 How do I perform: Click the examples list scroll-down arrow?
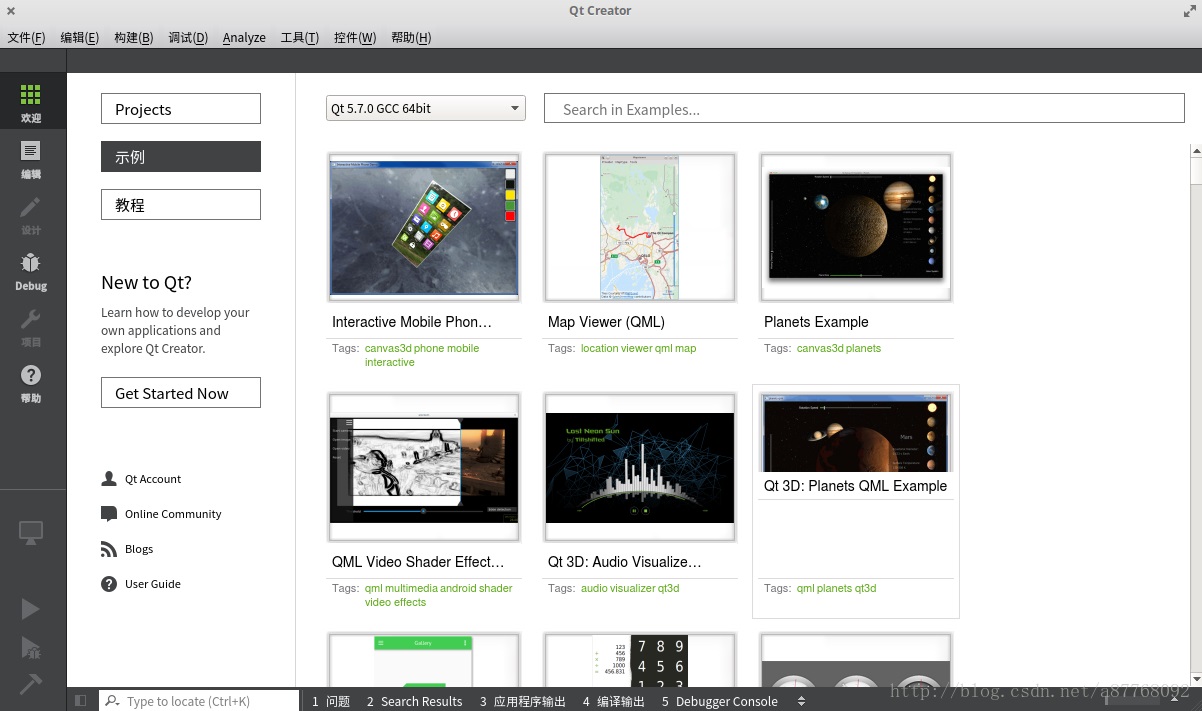(x=1196, y=679)
